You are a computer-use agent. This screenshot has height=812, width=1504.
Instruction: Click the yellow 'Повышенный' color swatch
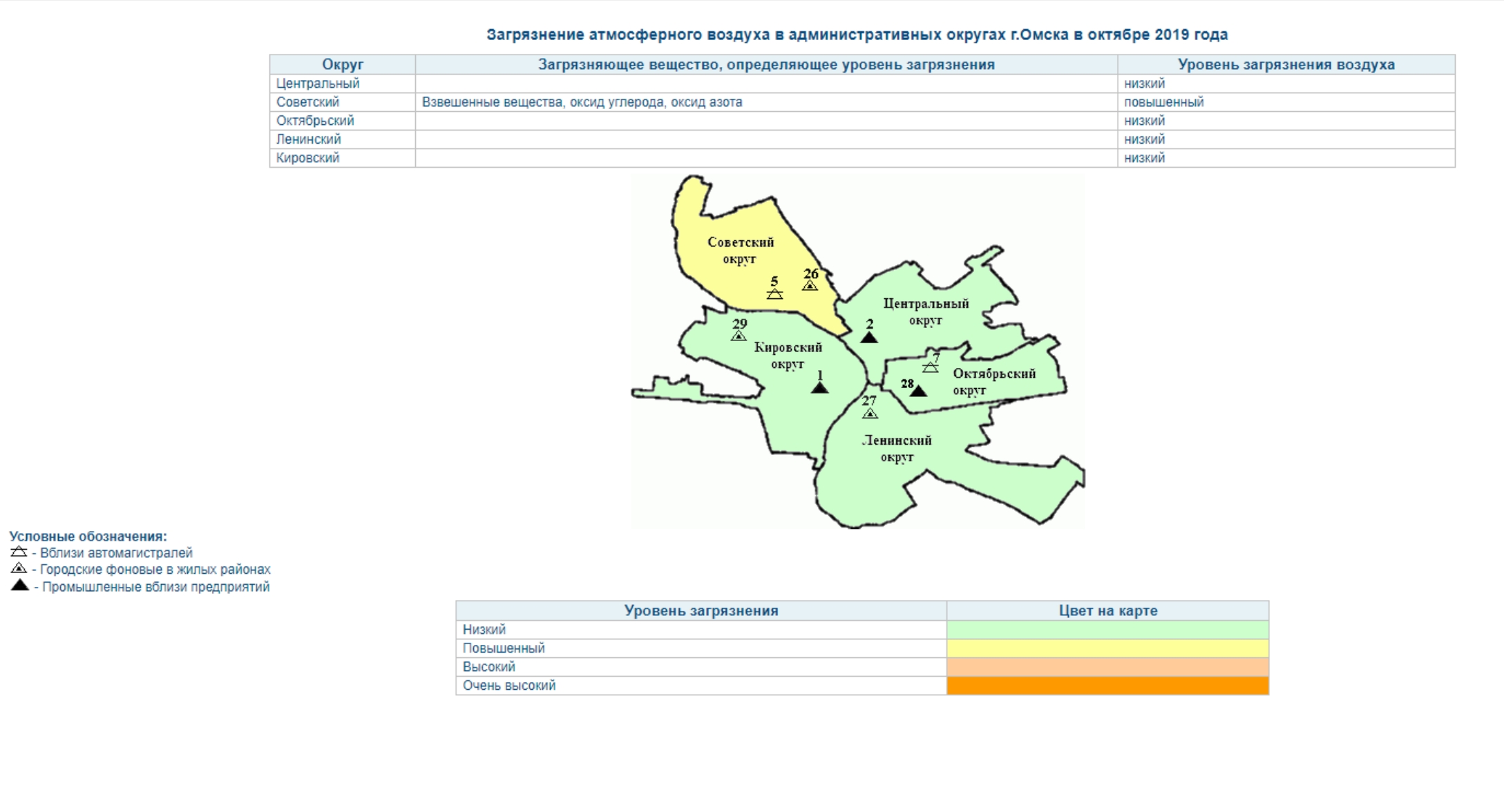(x=1107, y=648)
